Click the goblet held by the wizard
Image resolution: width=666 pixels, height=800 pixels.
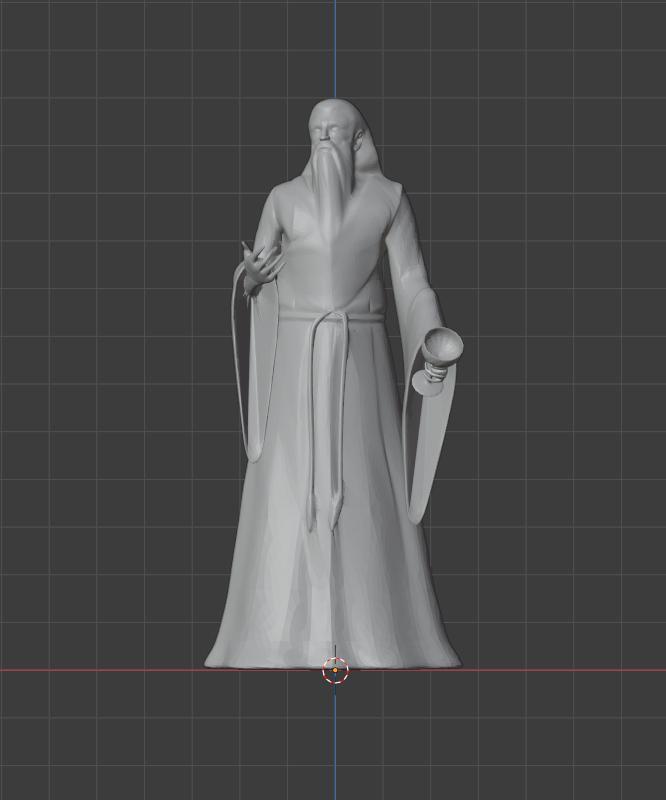pyautogui.click(x=438, y=362)
